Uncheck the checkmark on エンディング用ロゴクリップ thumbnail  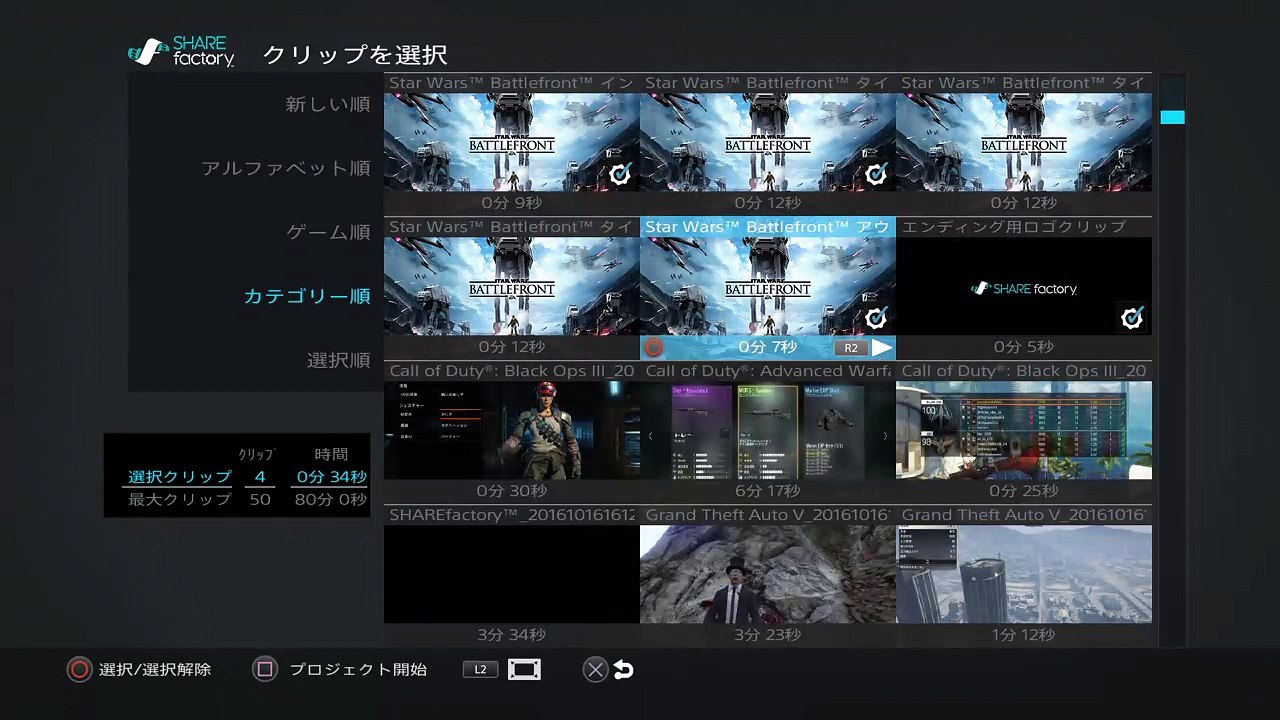point(1132,318)
